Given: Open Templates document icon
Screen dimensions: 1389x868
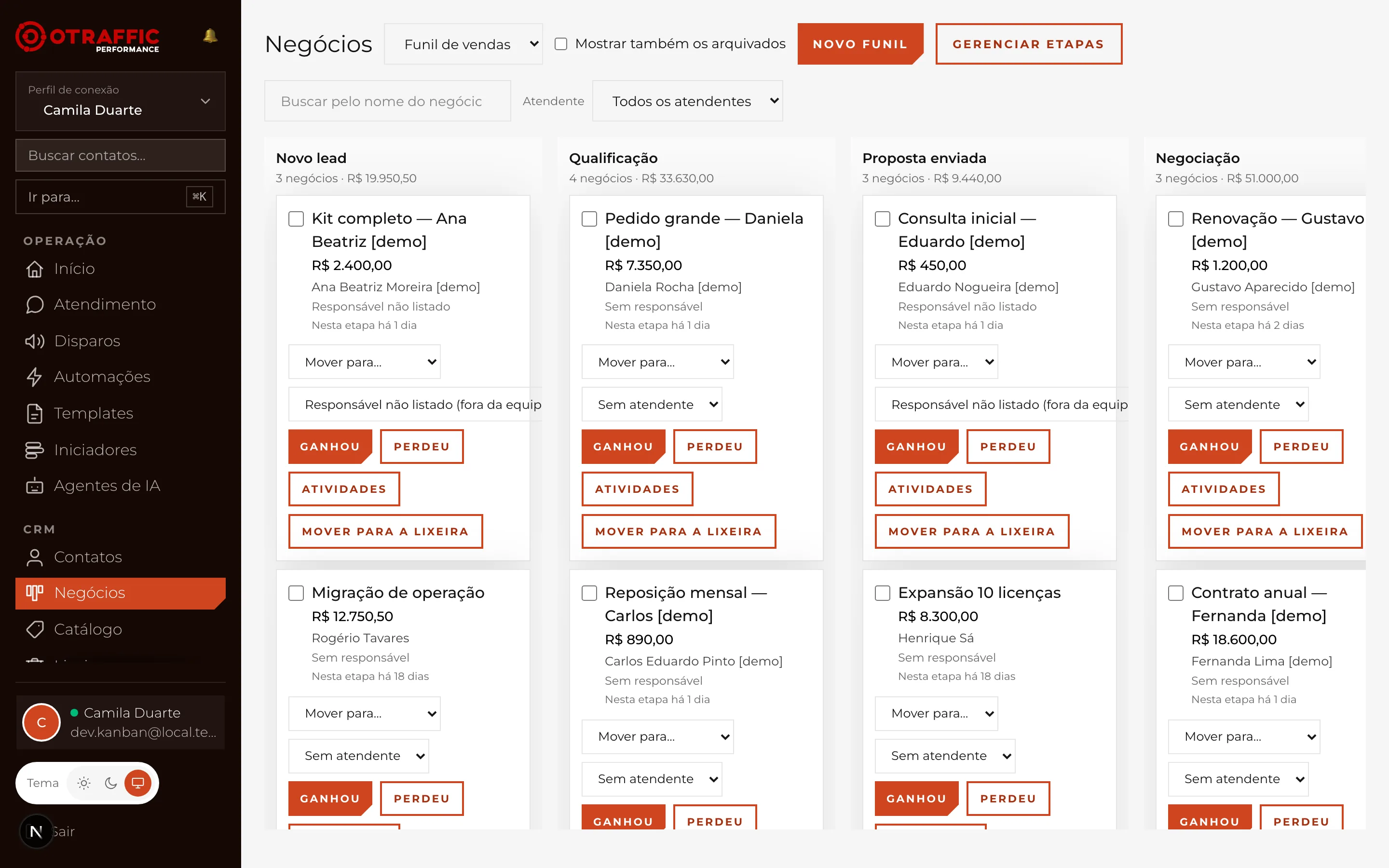Looking at the screenshot, I should (34, 413).
